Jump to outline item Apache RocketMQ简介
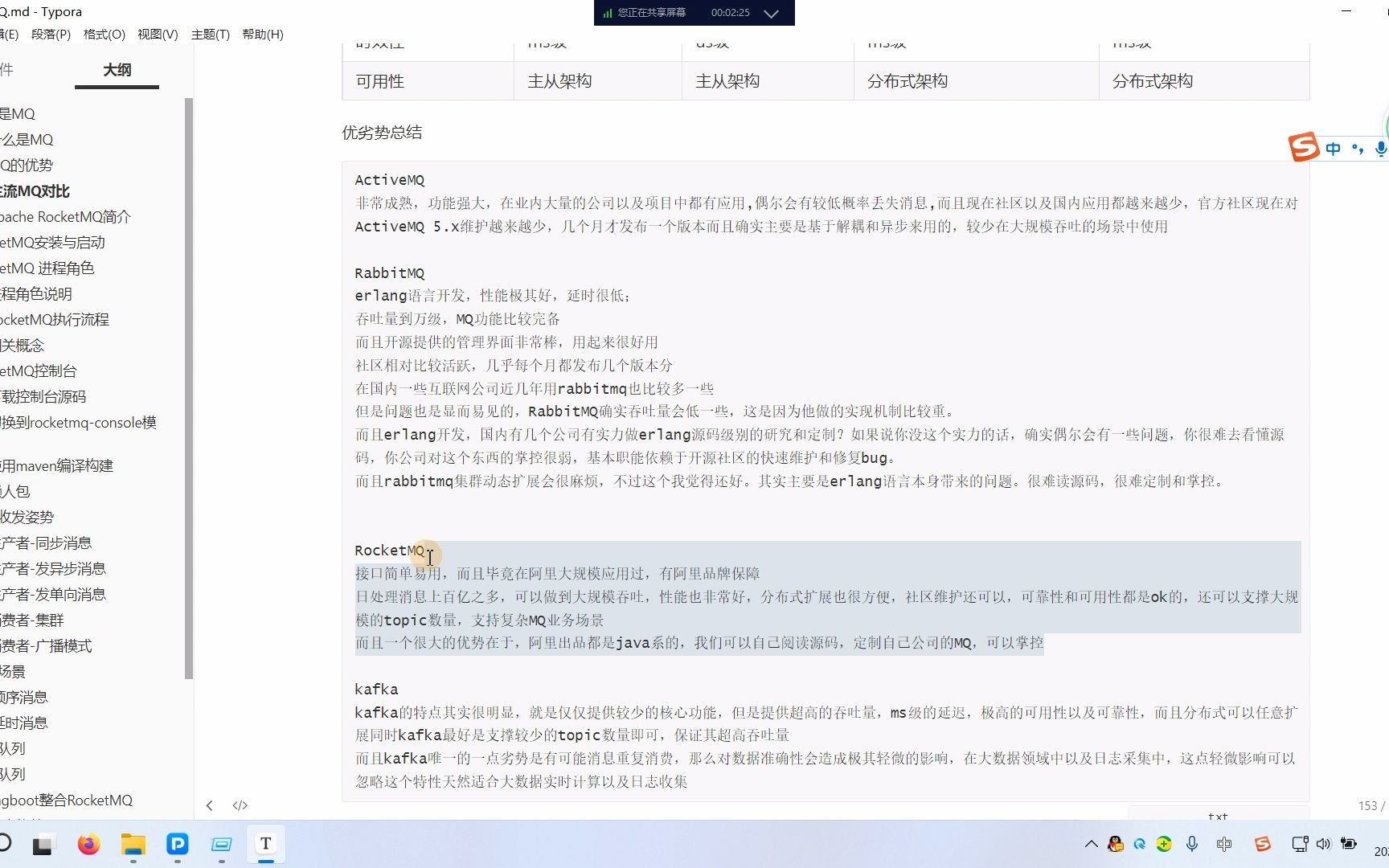Image resolution: width=1389 pixels, height=868 pixels. point(65,216)
